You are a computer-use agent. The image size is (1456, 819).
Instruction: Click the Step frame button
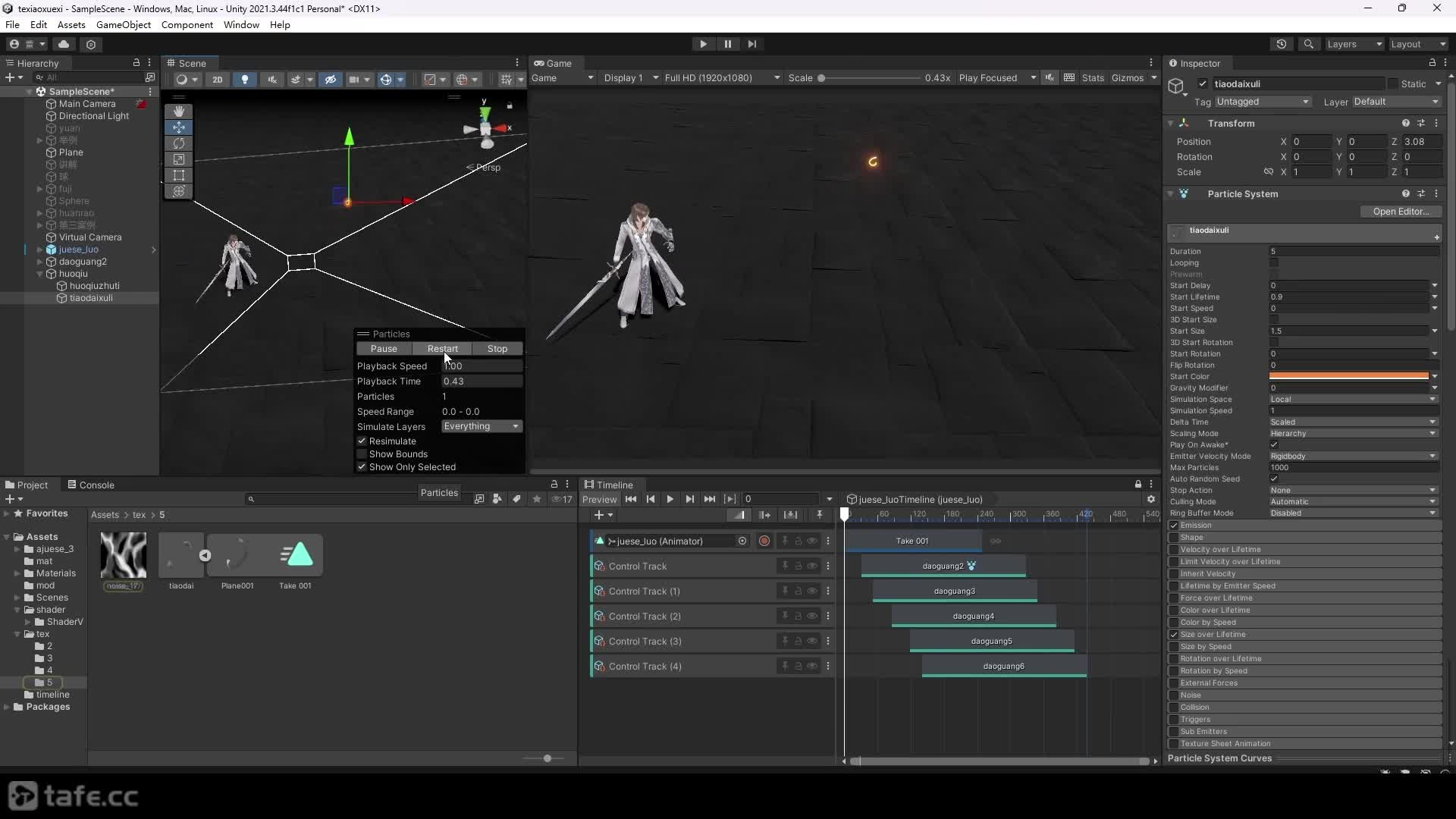(x=752, y=44)
